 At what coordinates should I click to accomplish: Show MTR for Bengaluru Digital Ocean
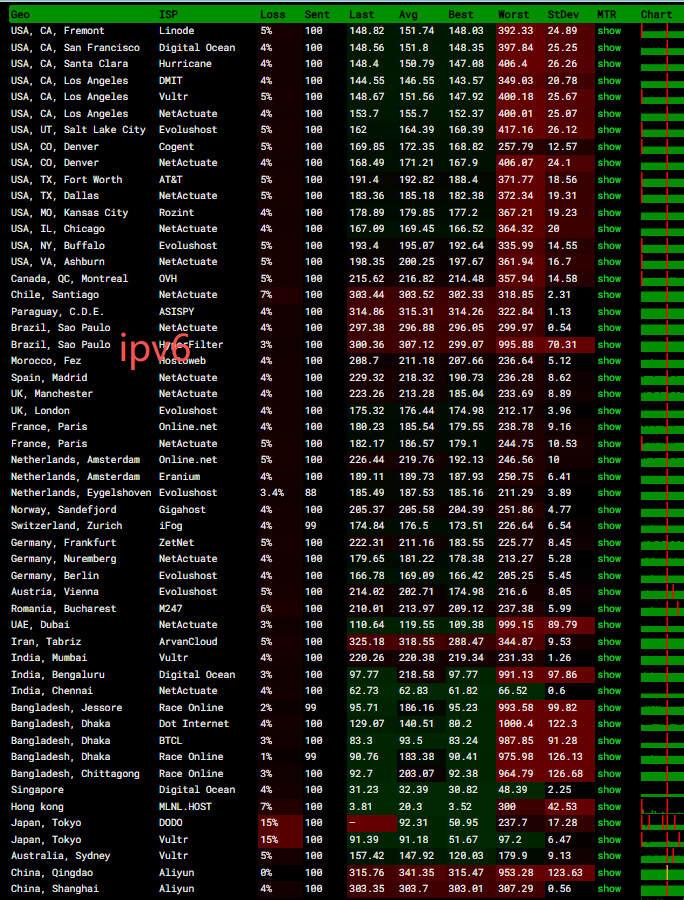point(609,675)
